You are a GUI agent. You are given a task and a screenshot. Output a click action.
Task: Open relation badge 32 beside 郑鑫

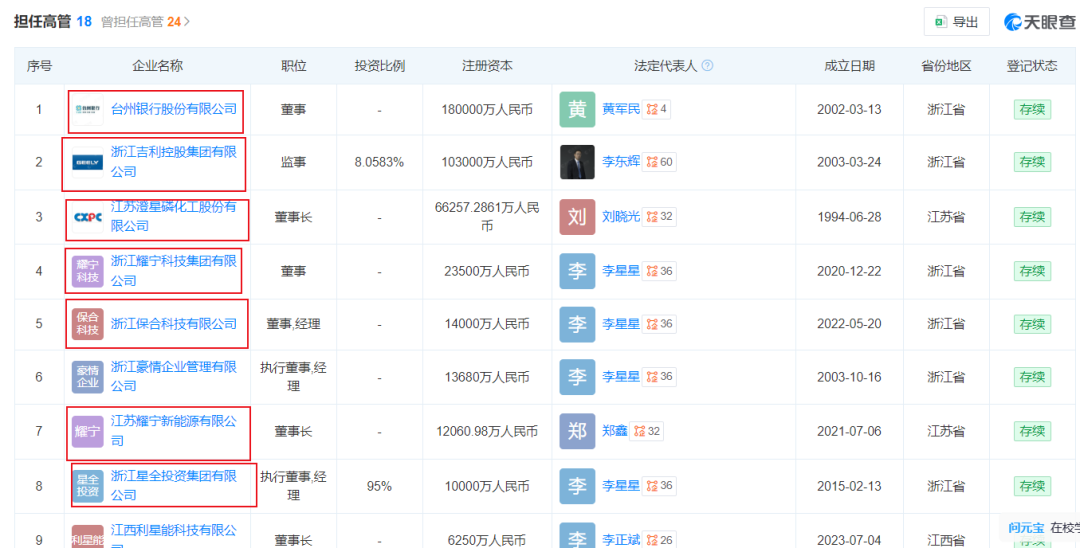(647, 431)
